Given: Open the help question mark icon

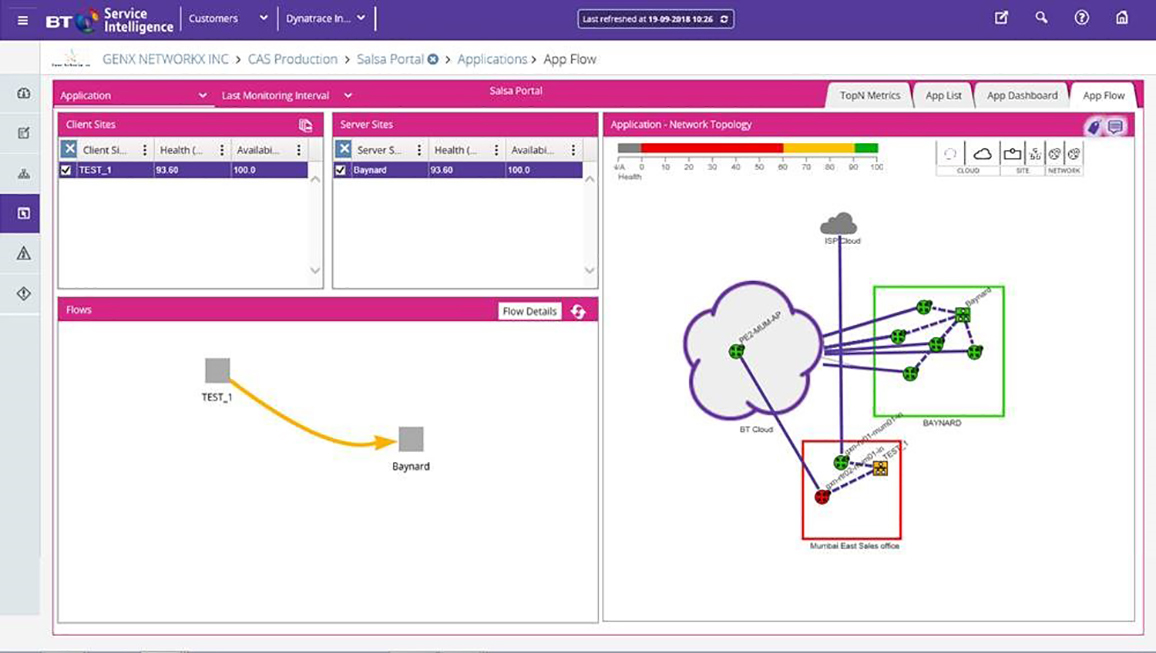Looking at the screenshot, I should 1082,18.
